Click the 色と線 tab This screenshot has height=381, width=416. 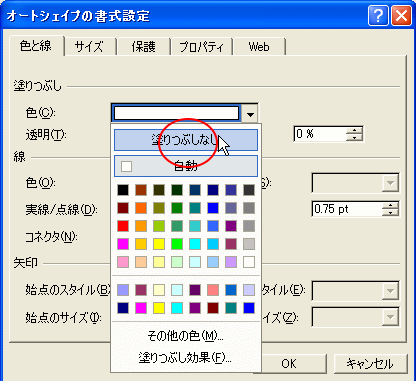(x=36, y=46)
